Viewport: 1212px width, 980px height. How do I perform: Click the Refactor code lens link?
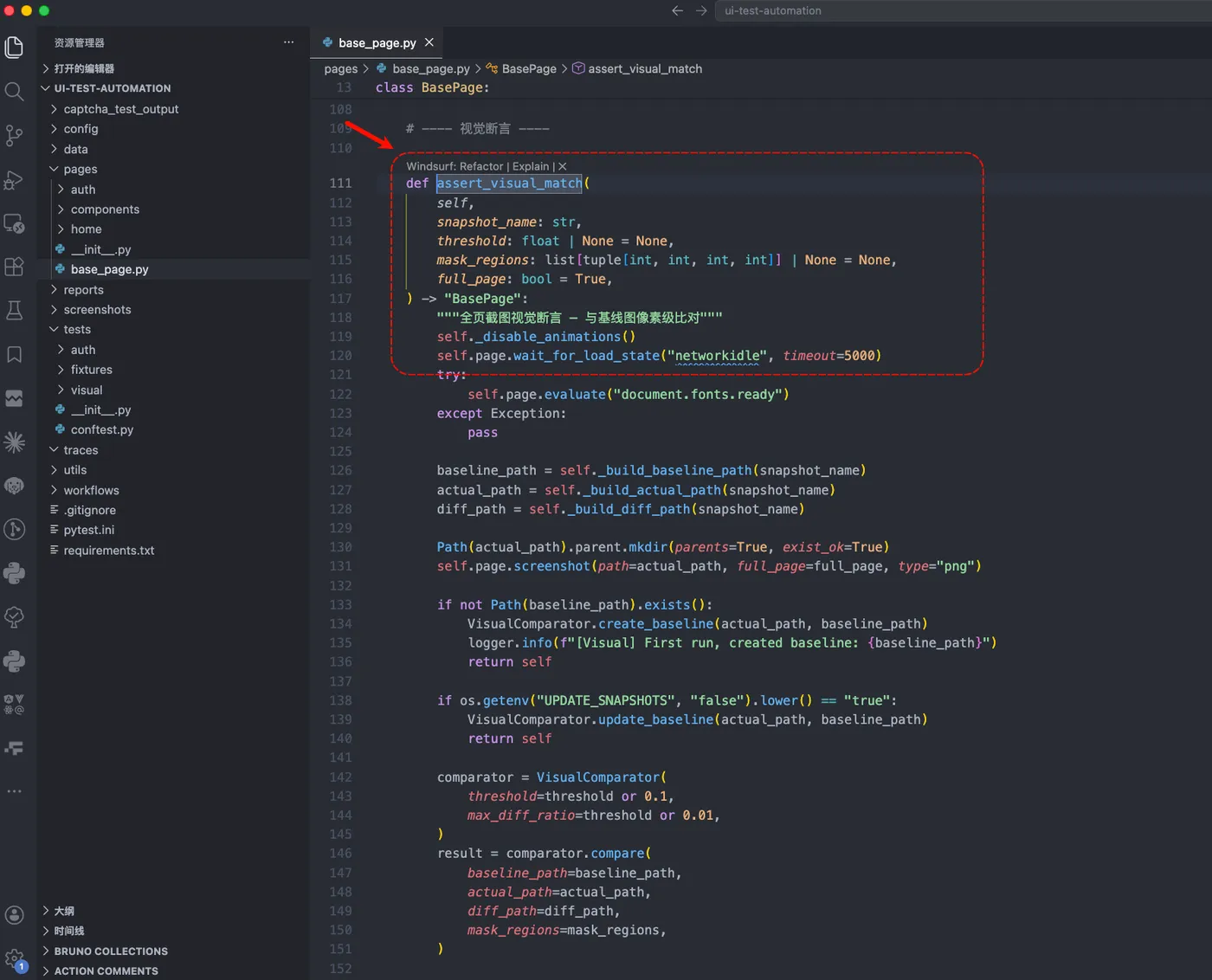tap(481, 166)
